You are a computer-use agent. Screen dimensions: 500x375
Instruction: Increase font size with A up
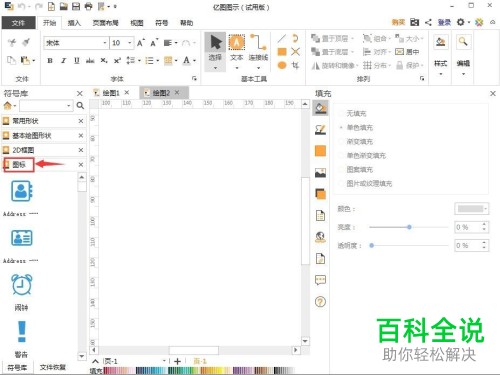[141, 43]
